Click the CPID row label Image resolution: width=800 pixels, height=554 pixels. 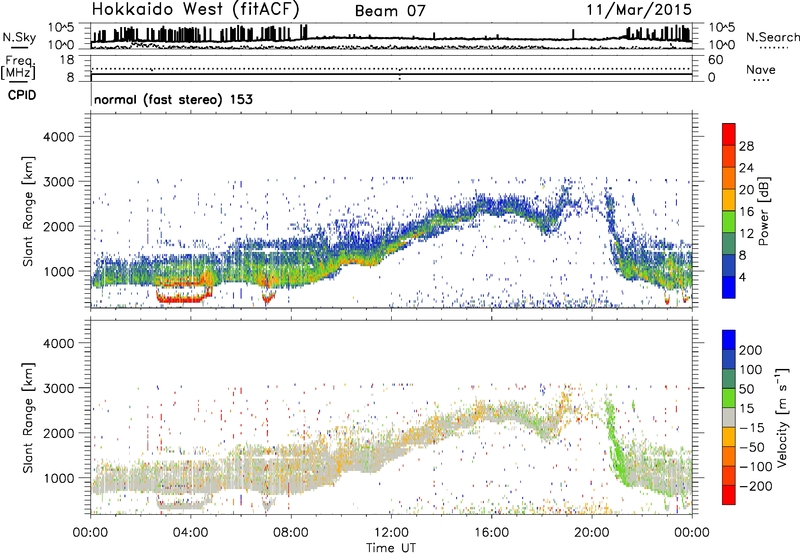[21, 95]
